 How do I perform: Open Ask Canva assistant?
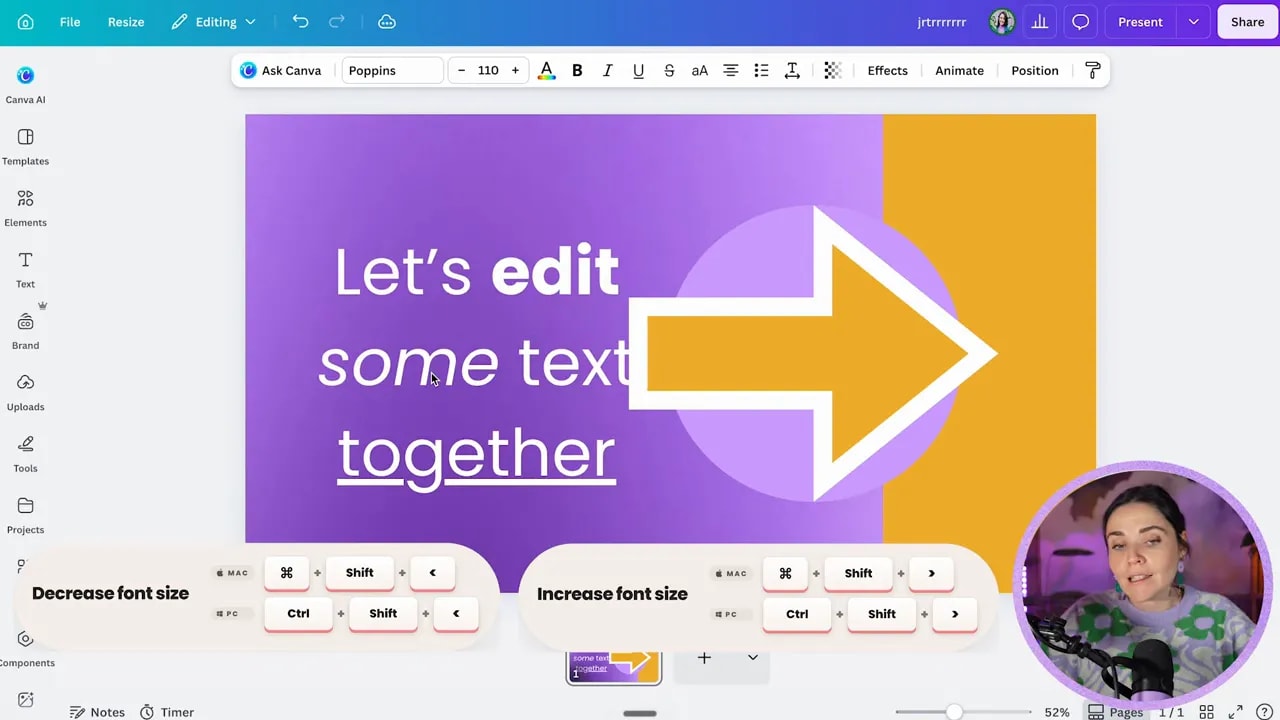(281, 71)
